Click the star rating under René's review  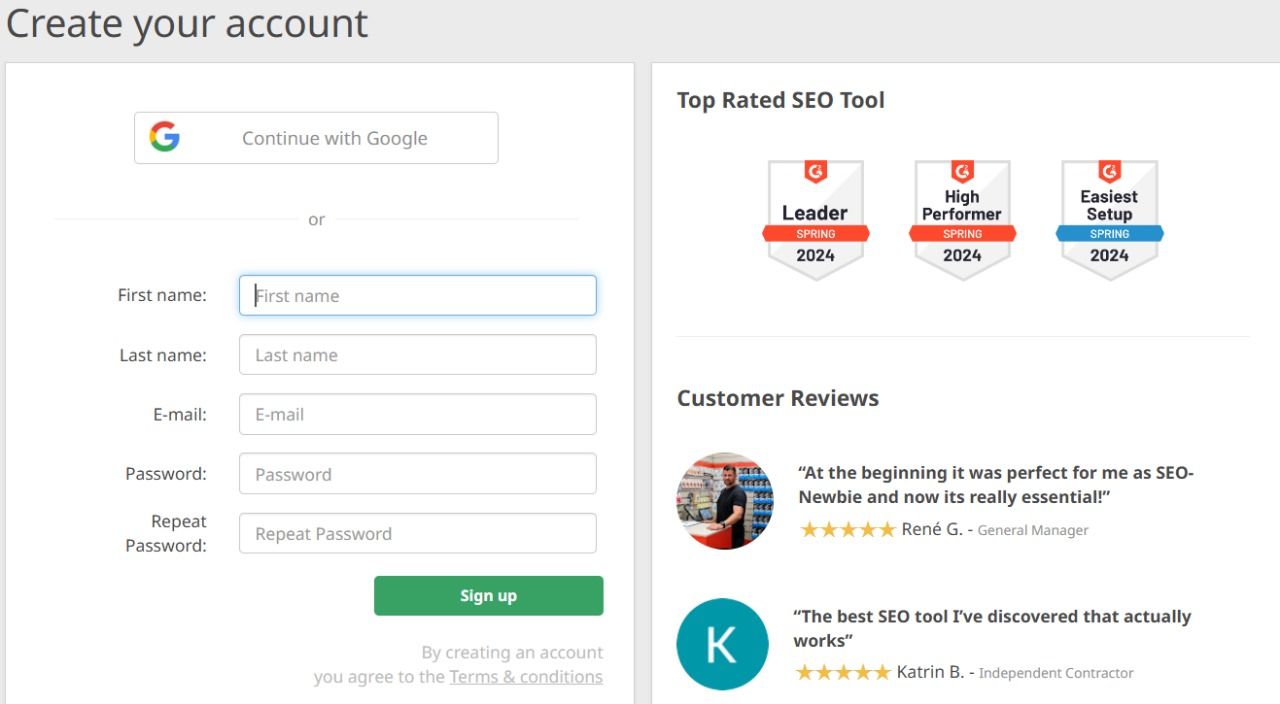848,530
